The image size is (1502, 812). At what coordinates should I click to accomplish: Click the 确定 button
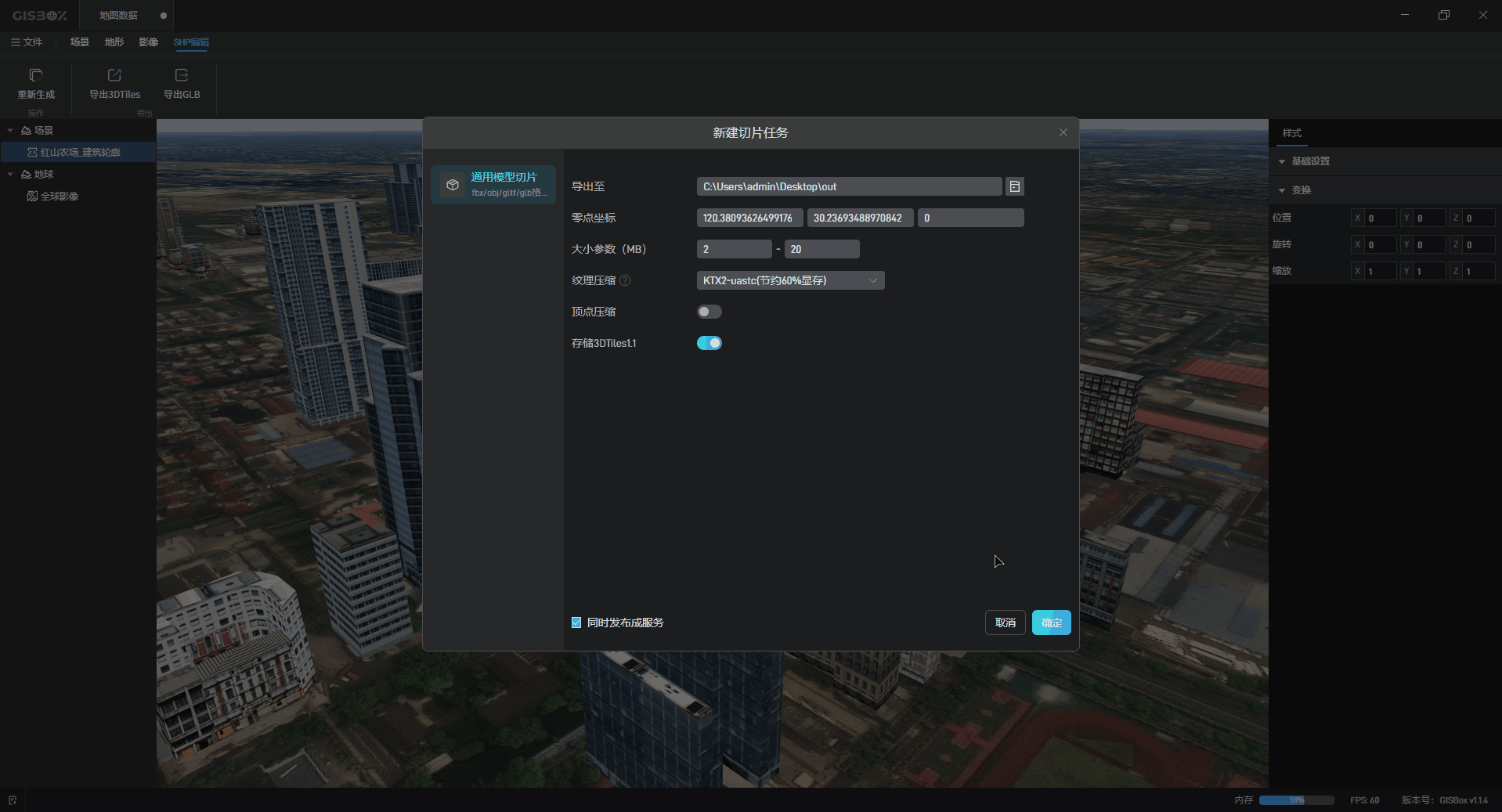coord(1052,623)
